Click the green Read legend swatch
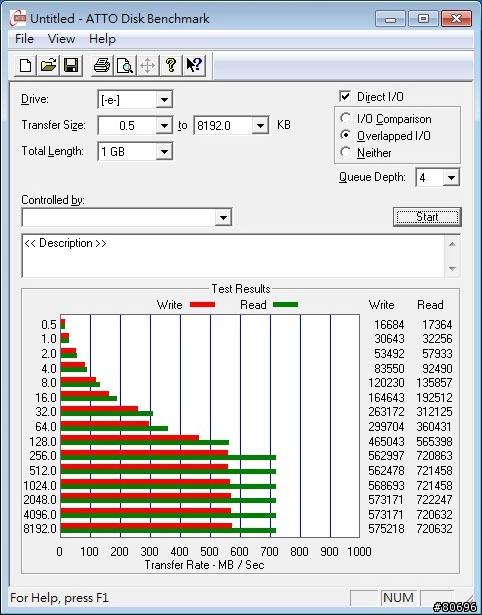This screenshot has height=615, width=482. [286, 304]
